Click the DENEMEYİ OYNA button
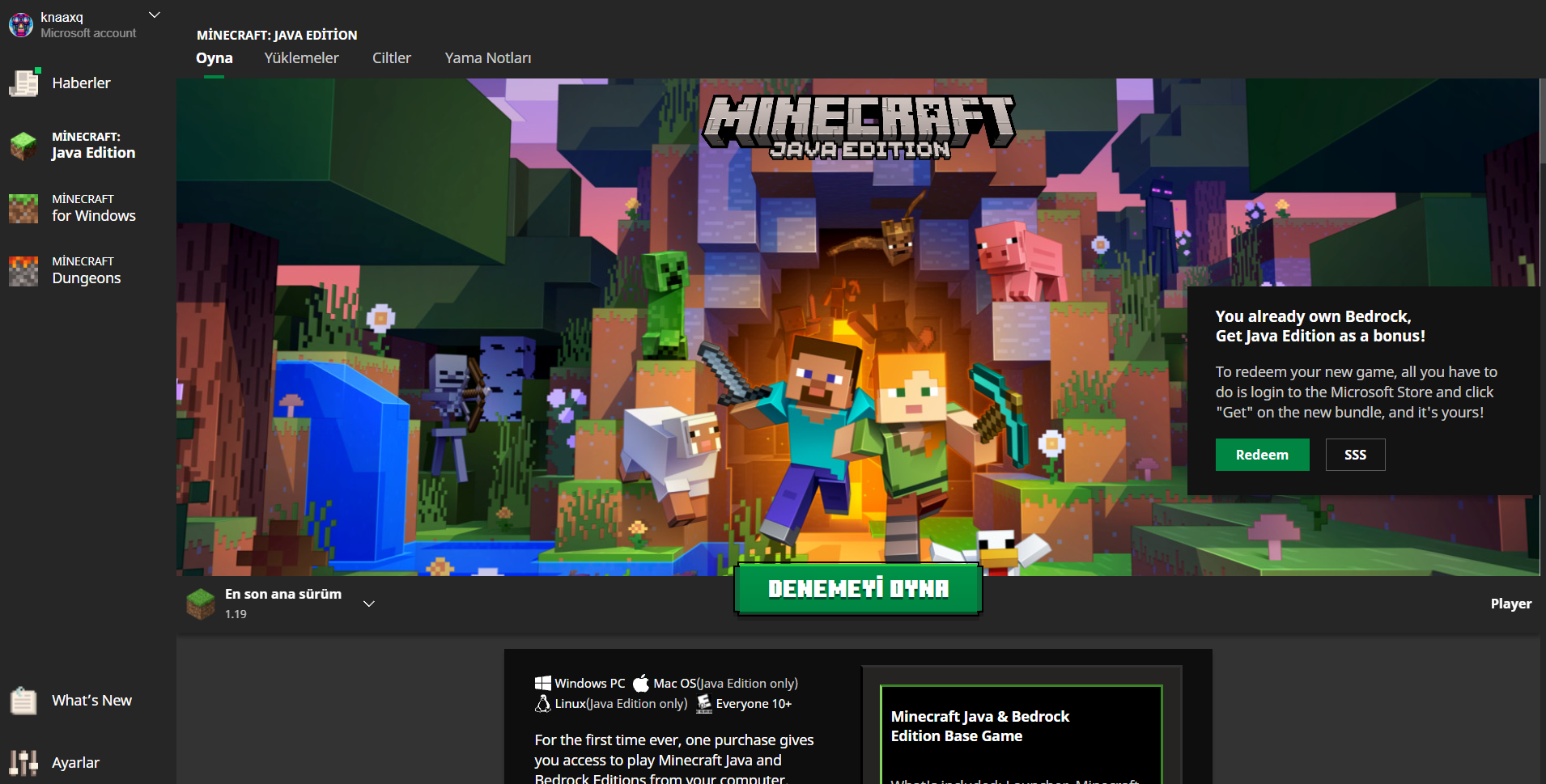The image size is (1546, 784). [858, 589]
